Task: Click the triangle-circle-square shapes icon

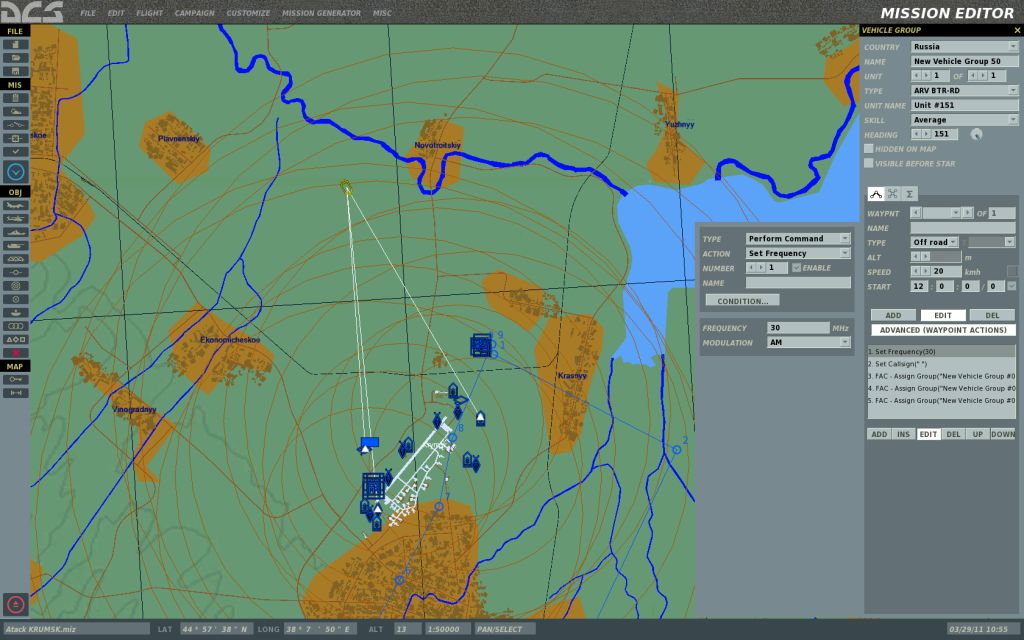Action: point(16,340)
